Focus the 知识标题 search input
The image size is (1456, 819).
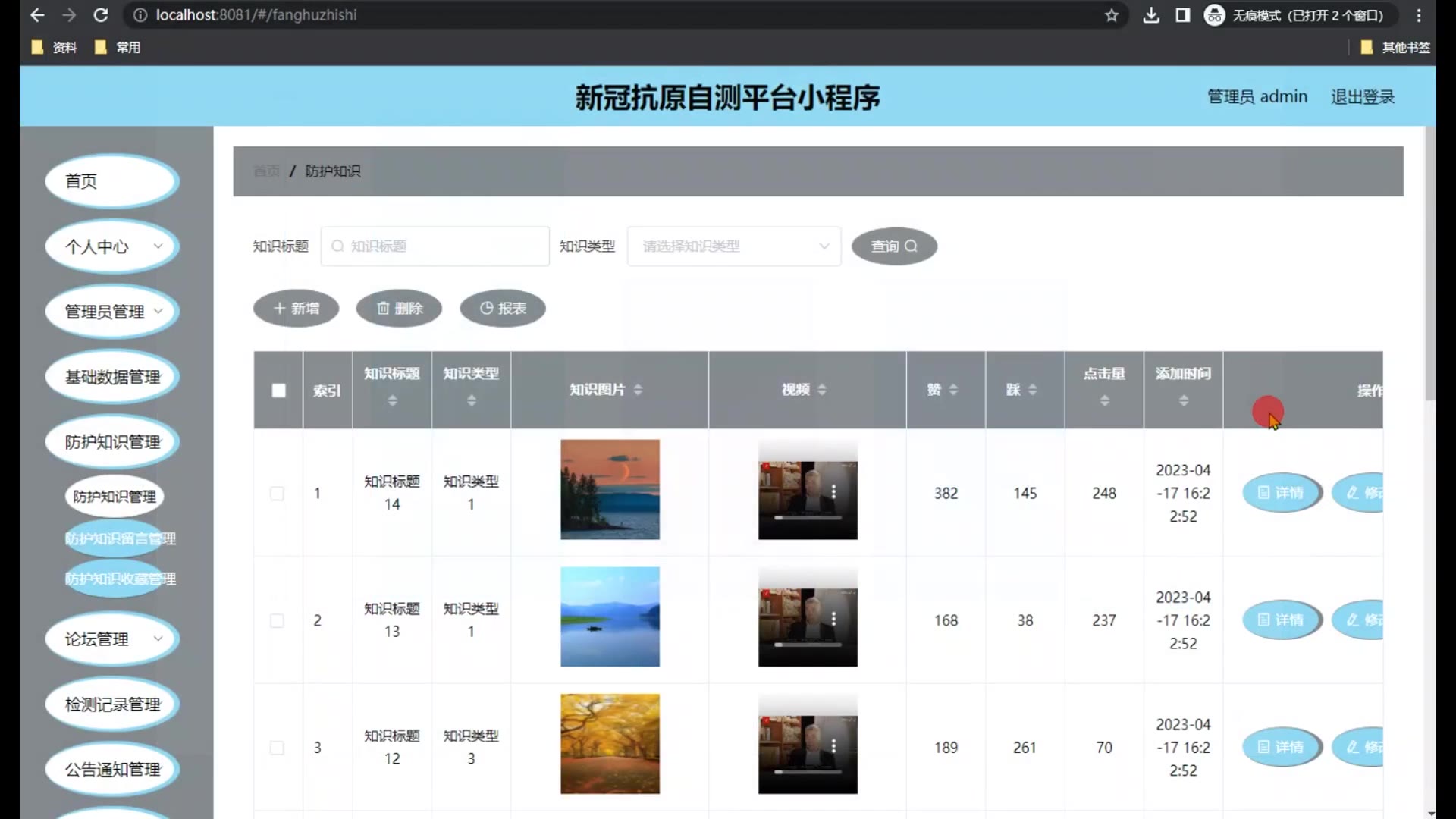tap(435, 246)
